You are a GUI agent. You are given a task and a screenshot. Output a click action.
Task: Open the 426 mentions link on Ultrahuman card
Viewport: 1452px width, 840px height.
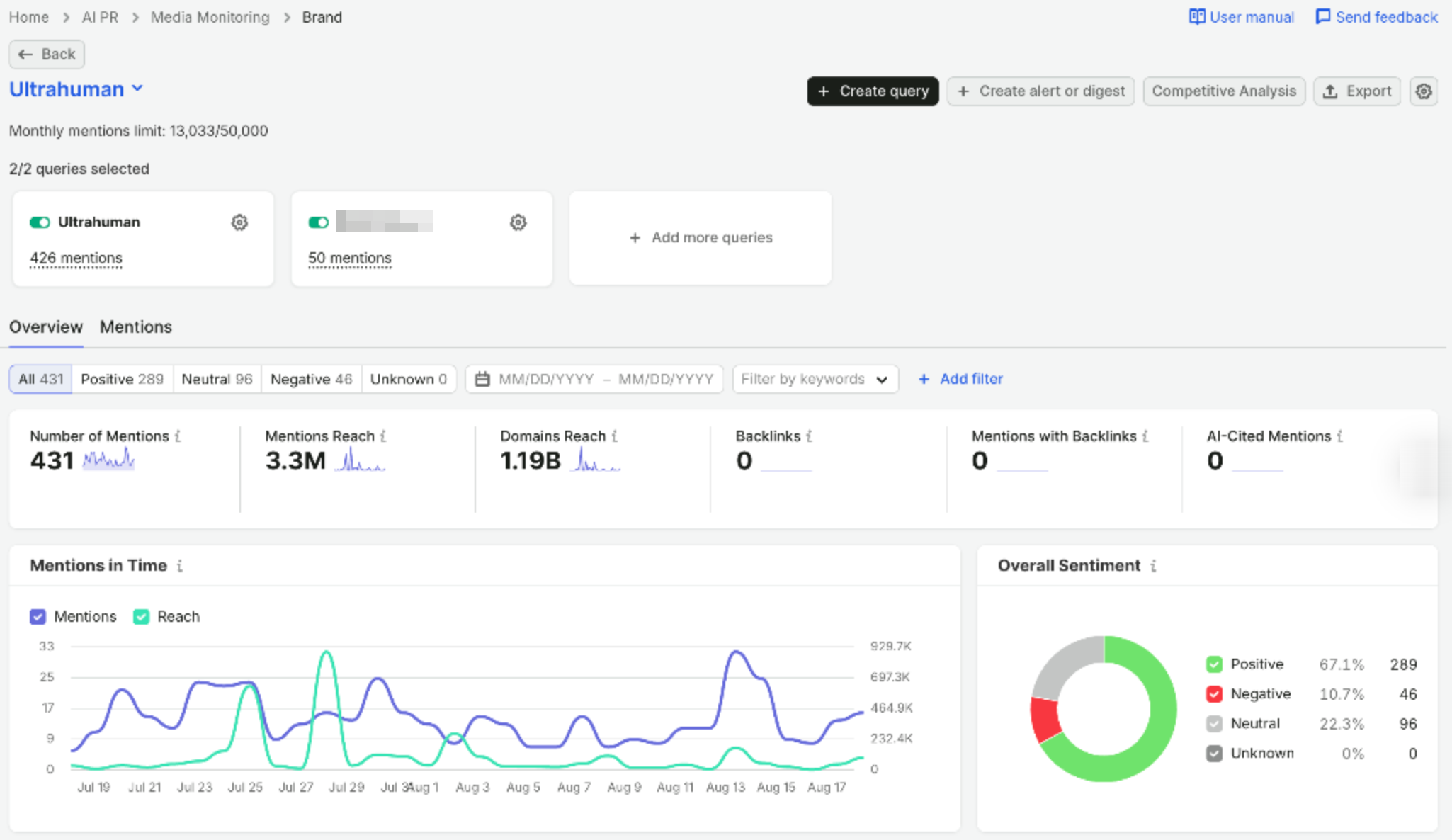click(76, 259)
